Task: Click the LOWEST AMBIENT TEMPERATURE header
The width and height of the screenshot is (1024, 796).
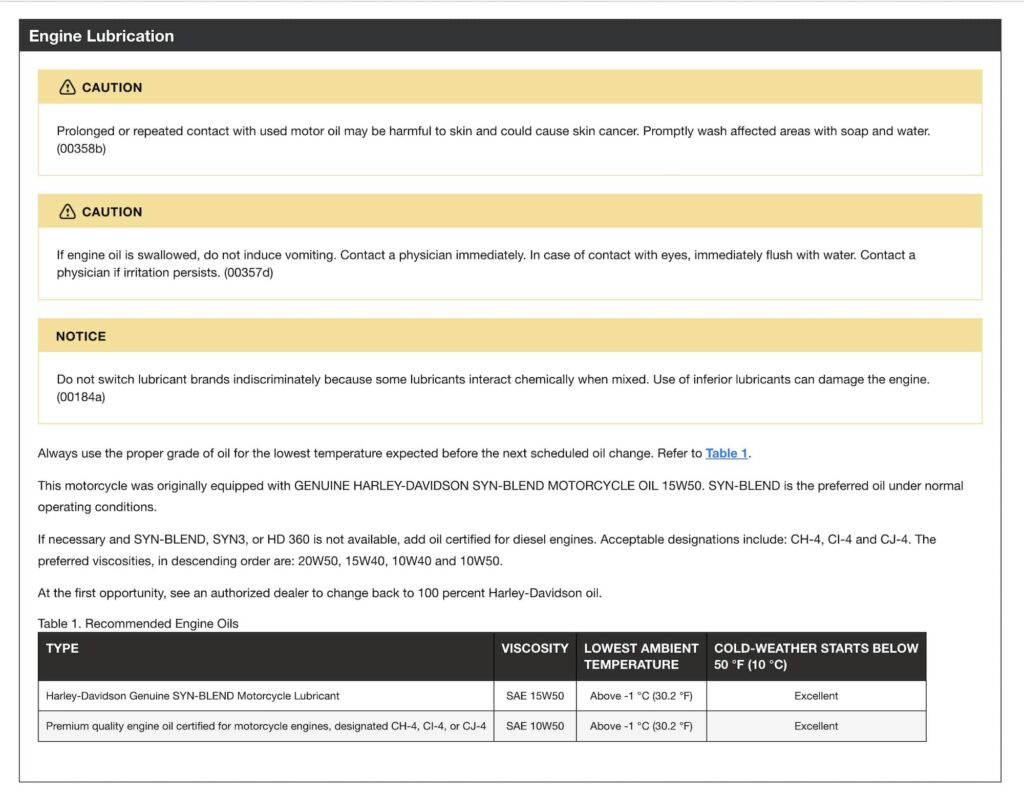Action: [x=641, y=656]
